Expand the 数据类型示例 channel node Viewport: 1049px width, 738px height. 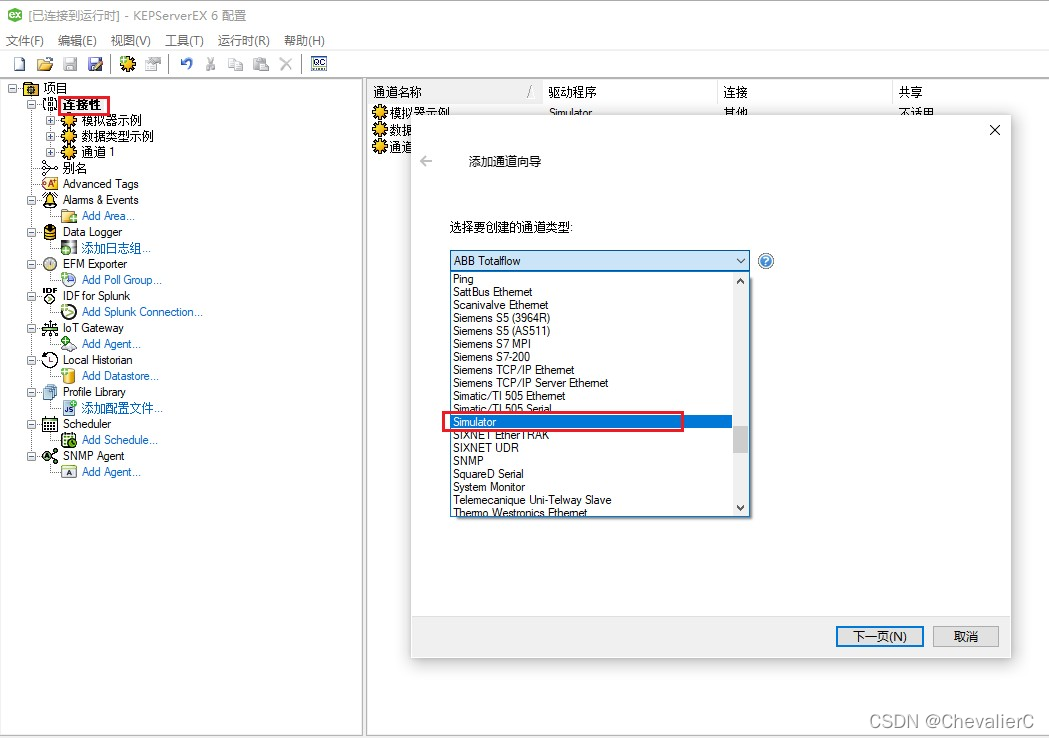click(50, 136)
